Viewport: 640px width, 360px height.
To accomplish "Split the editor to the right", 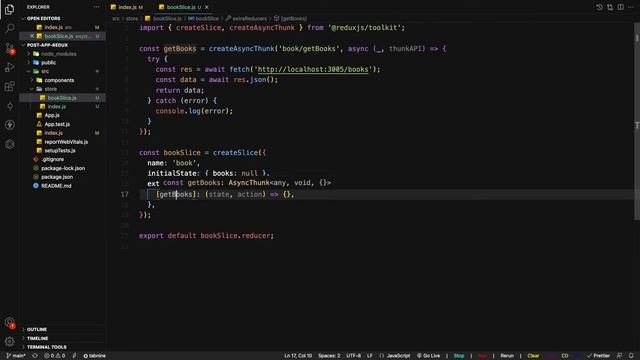I will pyautogui.click(x=620, y=7).
